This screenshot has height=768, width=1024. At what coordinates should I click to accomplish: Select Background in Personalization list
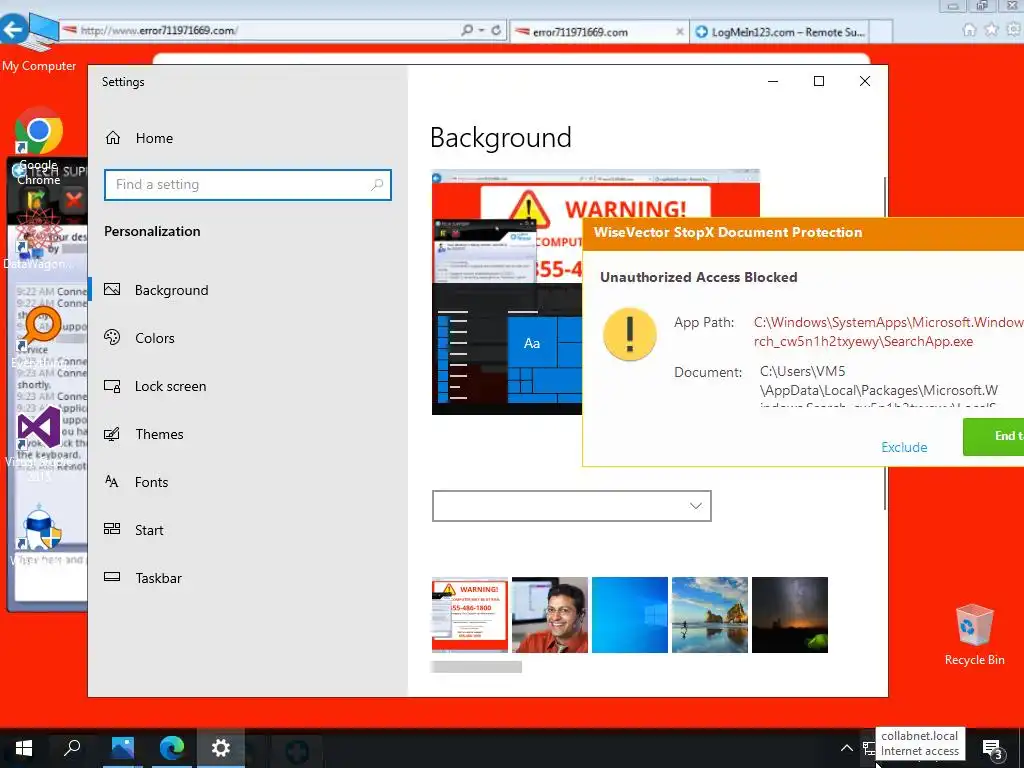(x=157, y=290)
